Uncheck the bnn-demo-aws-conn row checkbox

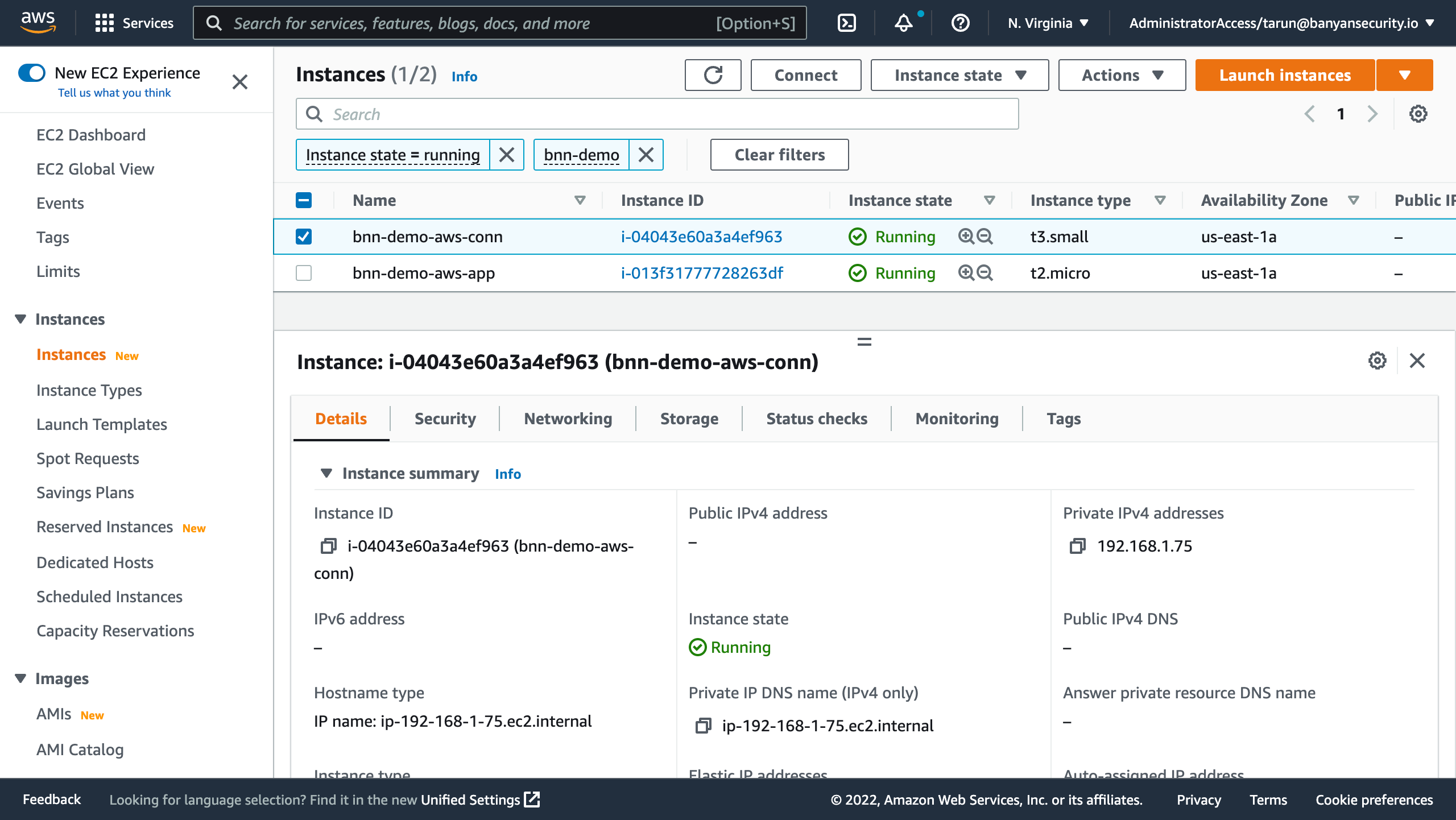304,237
